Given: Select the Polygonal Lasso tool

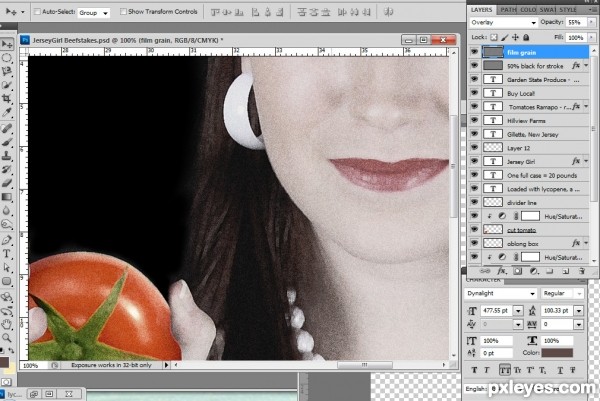Looking at the screenshot, I should [x=7, y=71].
